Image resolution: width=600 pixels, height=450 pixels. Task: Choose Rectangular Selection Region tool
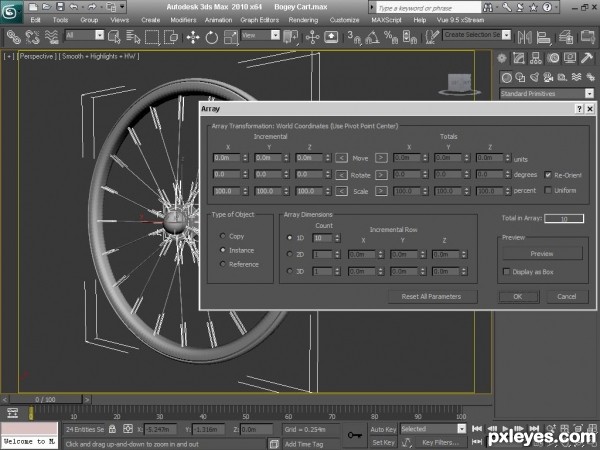(x=152, y=37)
